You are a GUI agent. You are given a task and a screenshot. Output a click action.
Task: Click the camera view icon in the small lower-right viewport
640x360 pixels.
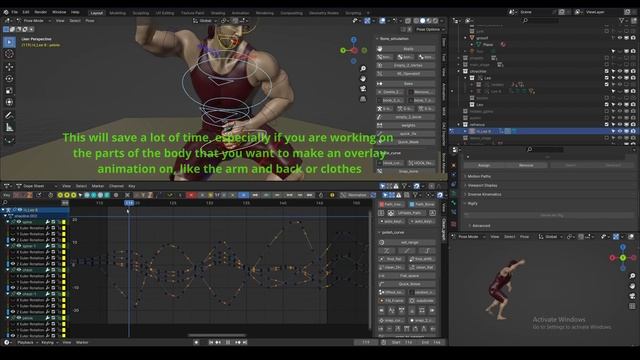pyautogui.click(x=632, y=296)
